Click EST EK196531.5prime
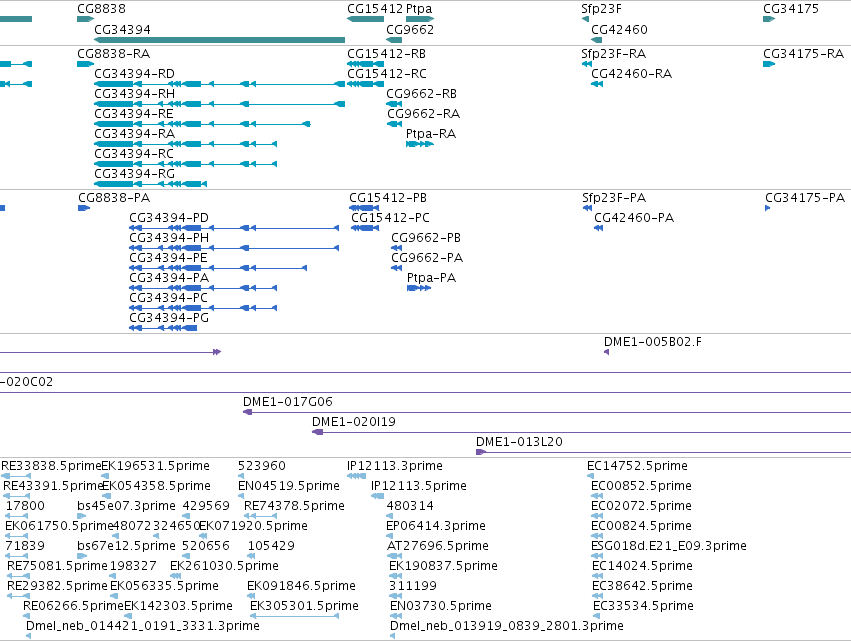Image resolution: width=851 pixels, height=641 pixels. tap(156, 466)
